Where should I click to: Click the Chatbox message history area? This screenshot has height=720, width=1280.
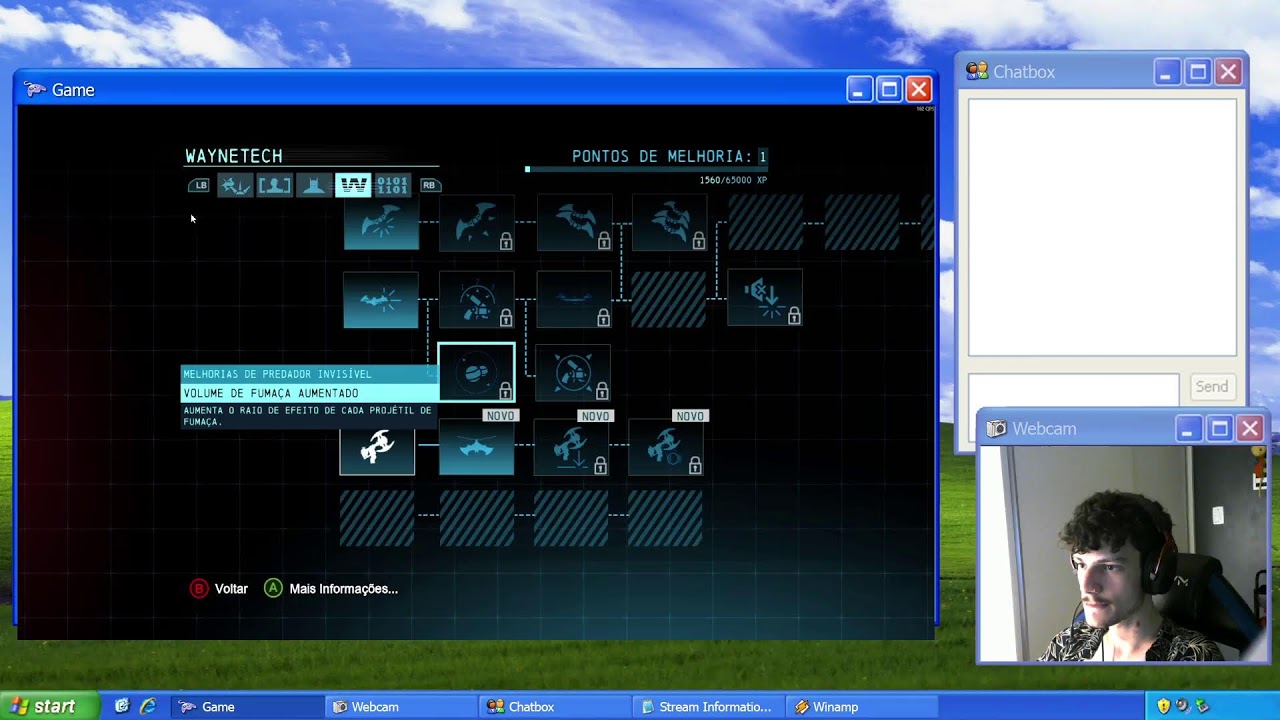(x=1102, y=227)
